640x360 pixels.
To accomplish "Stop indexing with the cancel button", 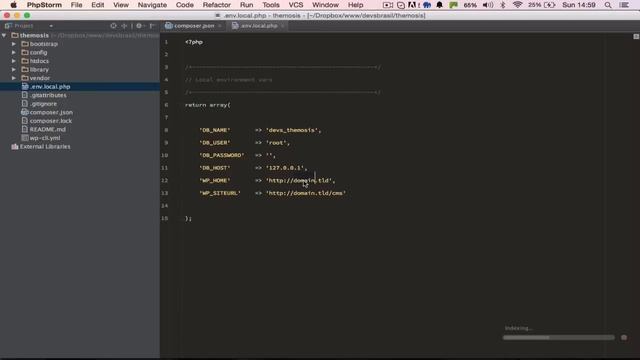I will click(x=624, y=338).
